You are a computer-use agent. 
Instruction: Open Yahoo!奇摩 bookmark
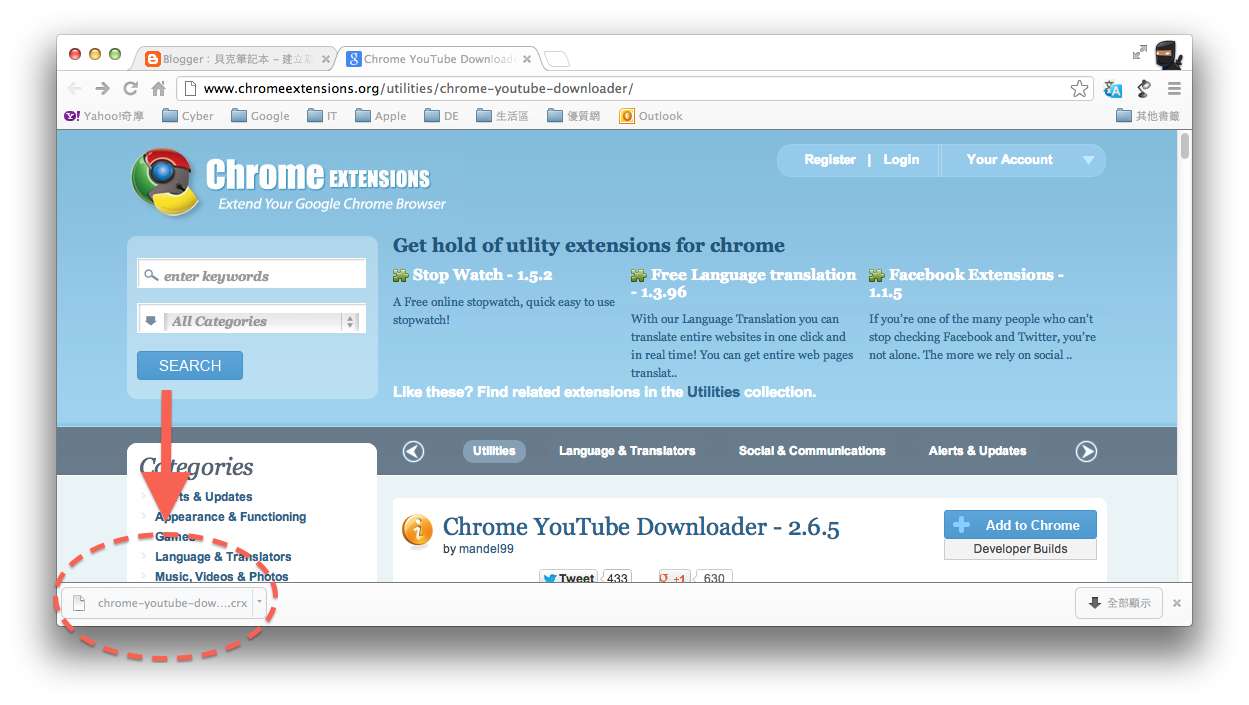(104, 116)
